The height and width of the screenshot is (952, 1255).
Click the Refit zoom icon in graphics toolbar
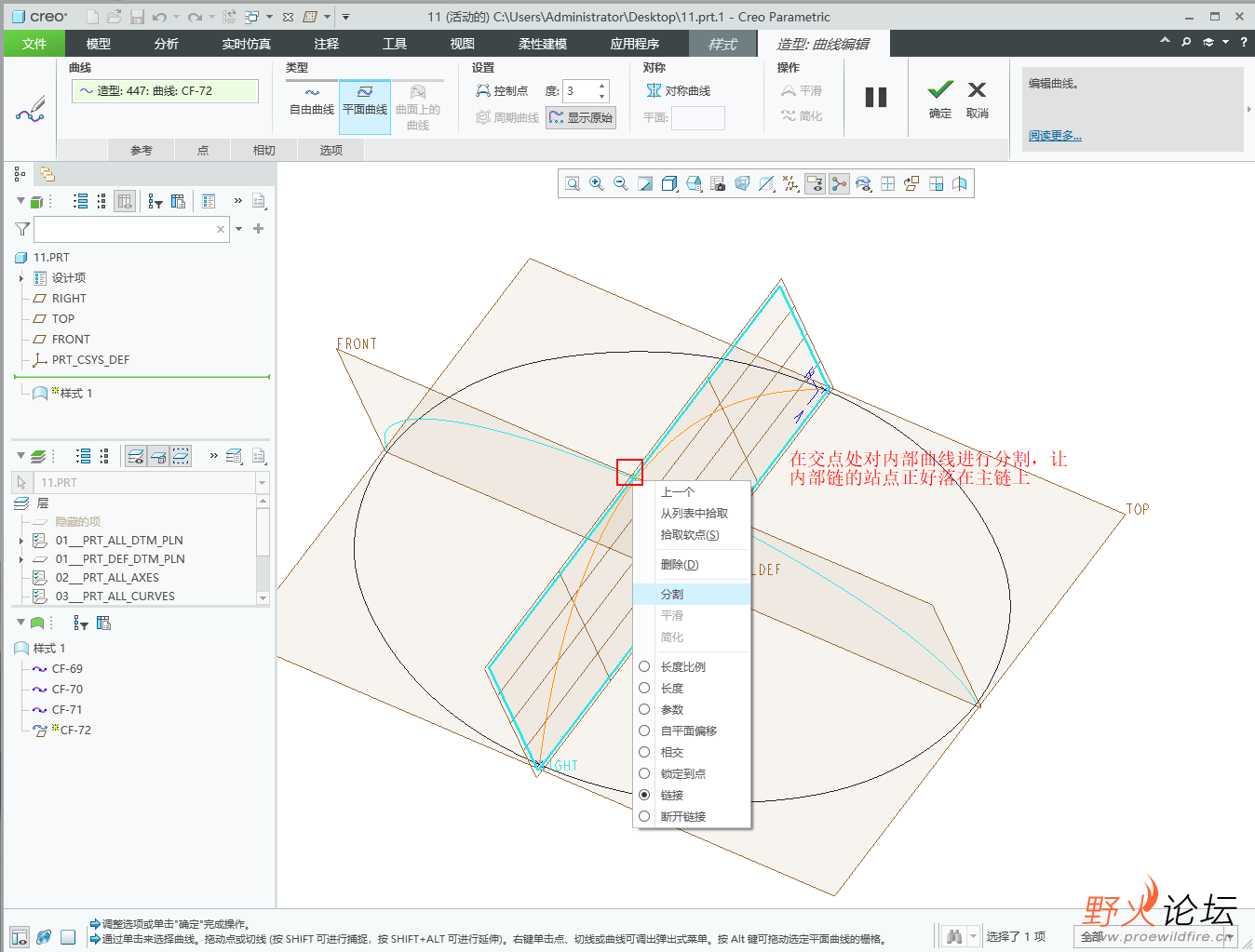tap(573, 184)
